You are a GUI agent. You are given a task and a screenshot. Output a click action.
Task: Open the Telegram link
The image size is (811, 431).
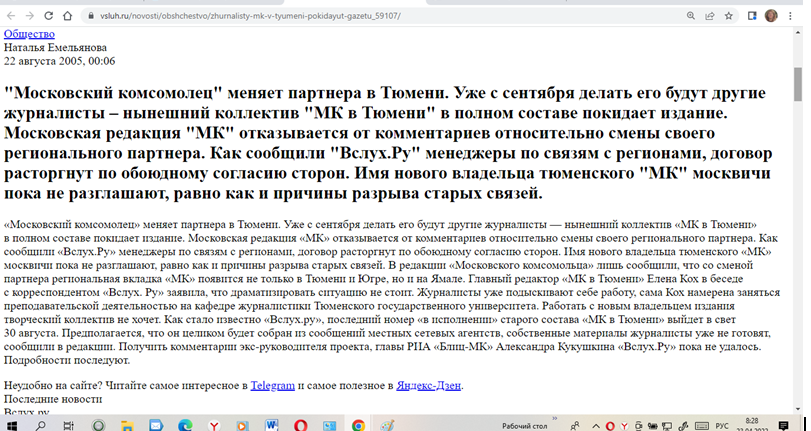(273, 385)
